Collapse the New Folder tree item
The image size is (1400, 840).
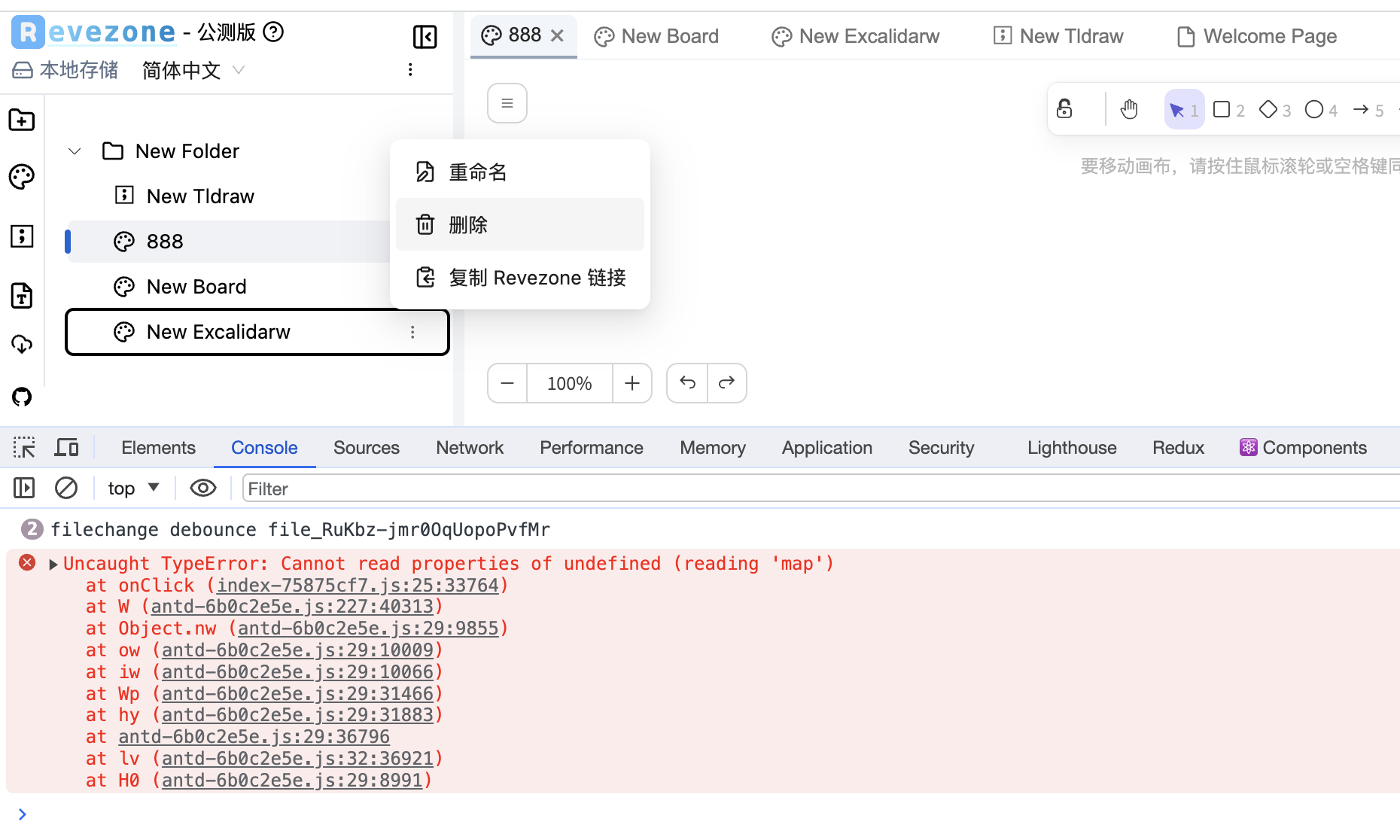point(74,151)
